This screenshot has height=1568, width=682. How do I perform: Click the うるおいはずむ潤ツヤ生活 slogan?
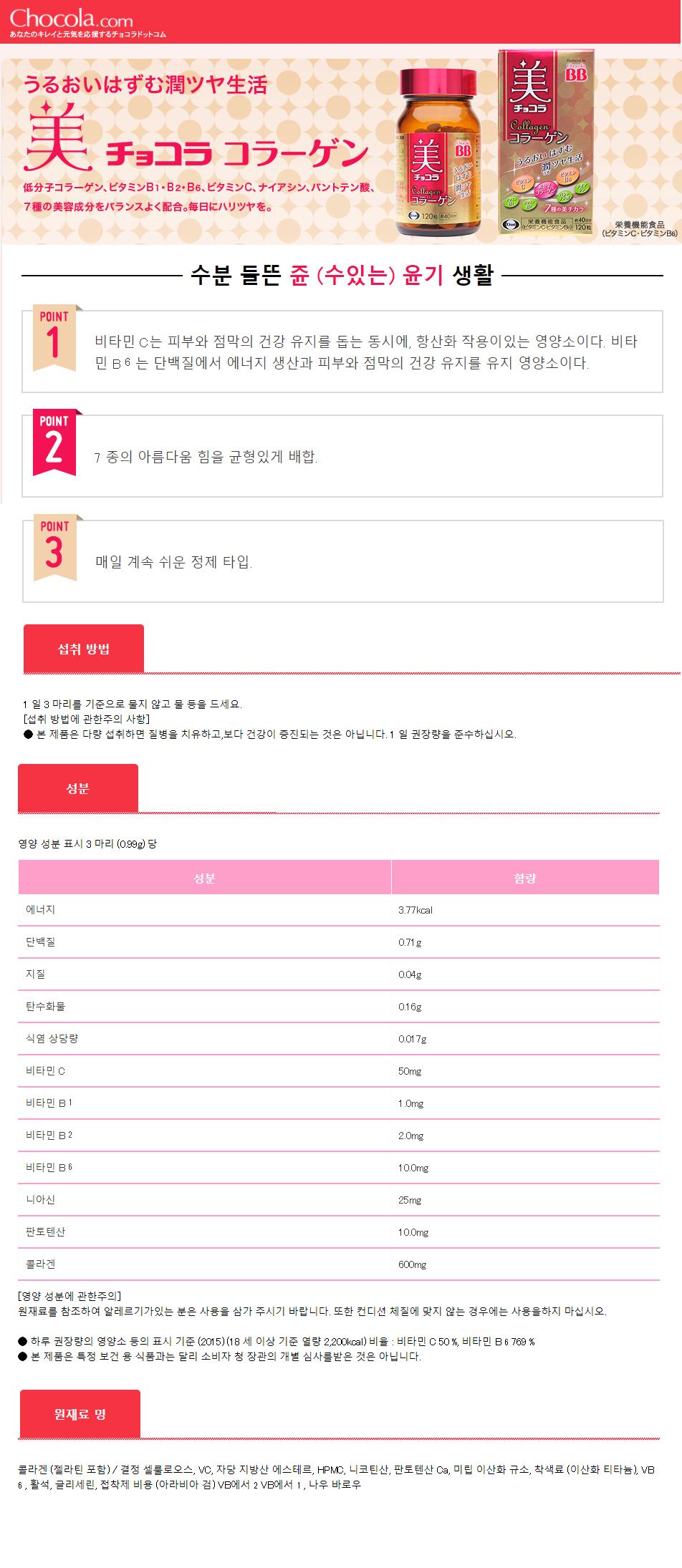point(145,84)
